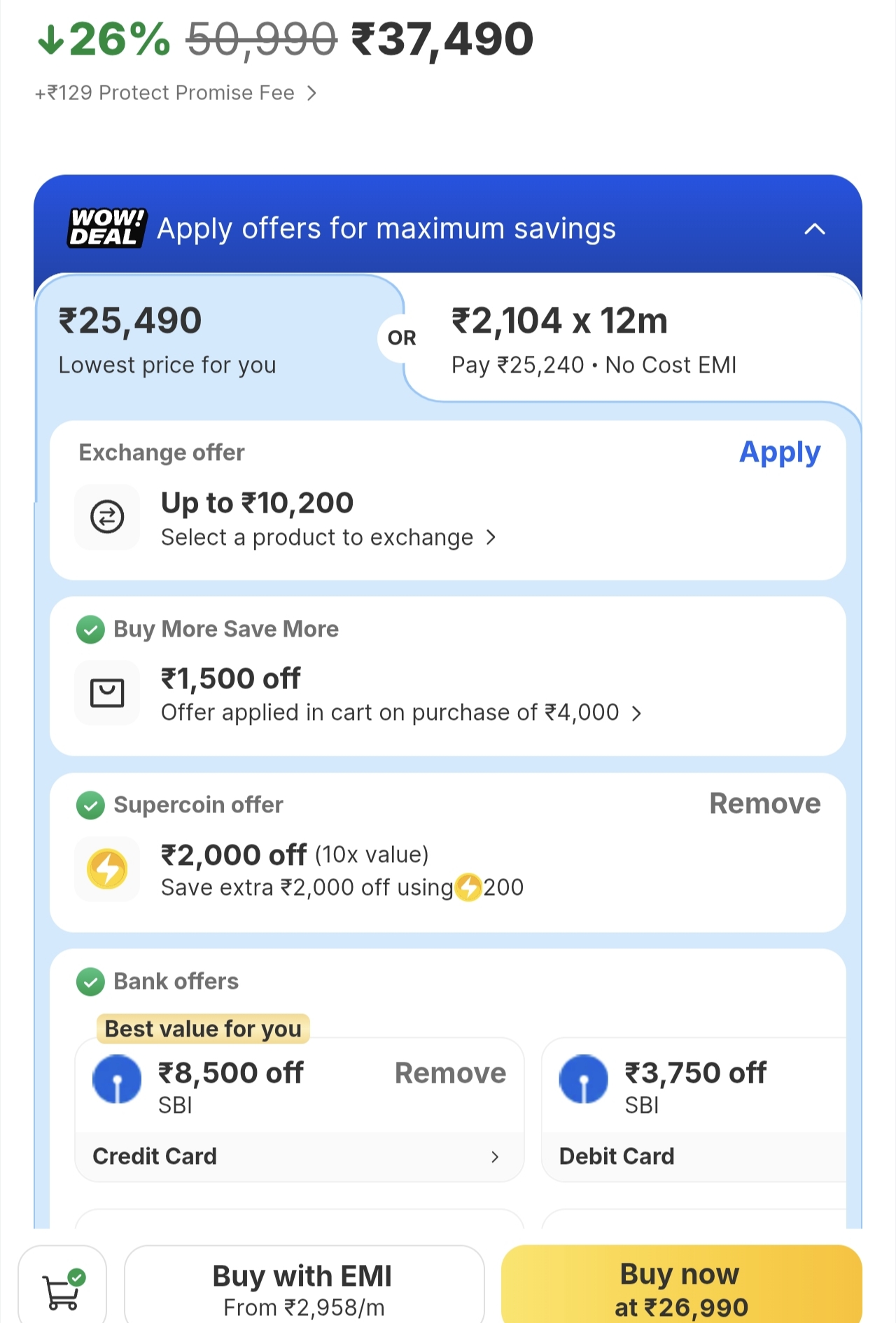This screenshot has height=1323, width=896.
Task: Tap the Supercoin lightning icon
Action: 107,869
